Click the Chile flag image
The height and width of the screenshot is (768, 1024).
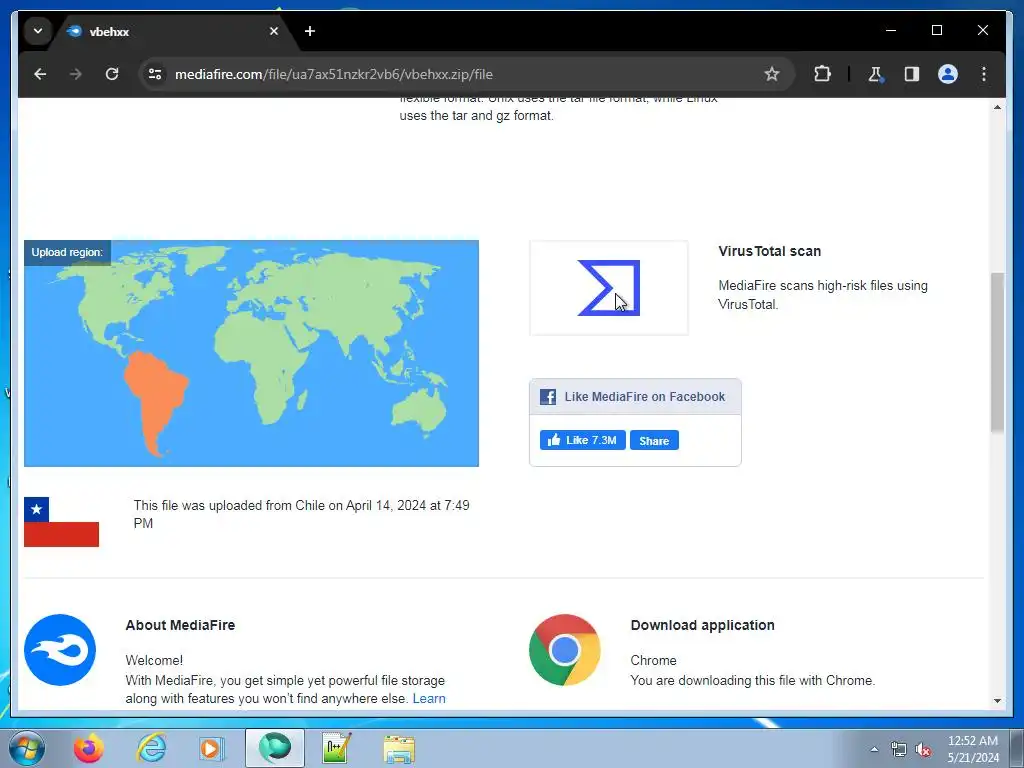[61, 522]
